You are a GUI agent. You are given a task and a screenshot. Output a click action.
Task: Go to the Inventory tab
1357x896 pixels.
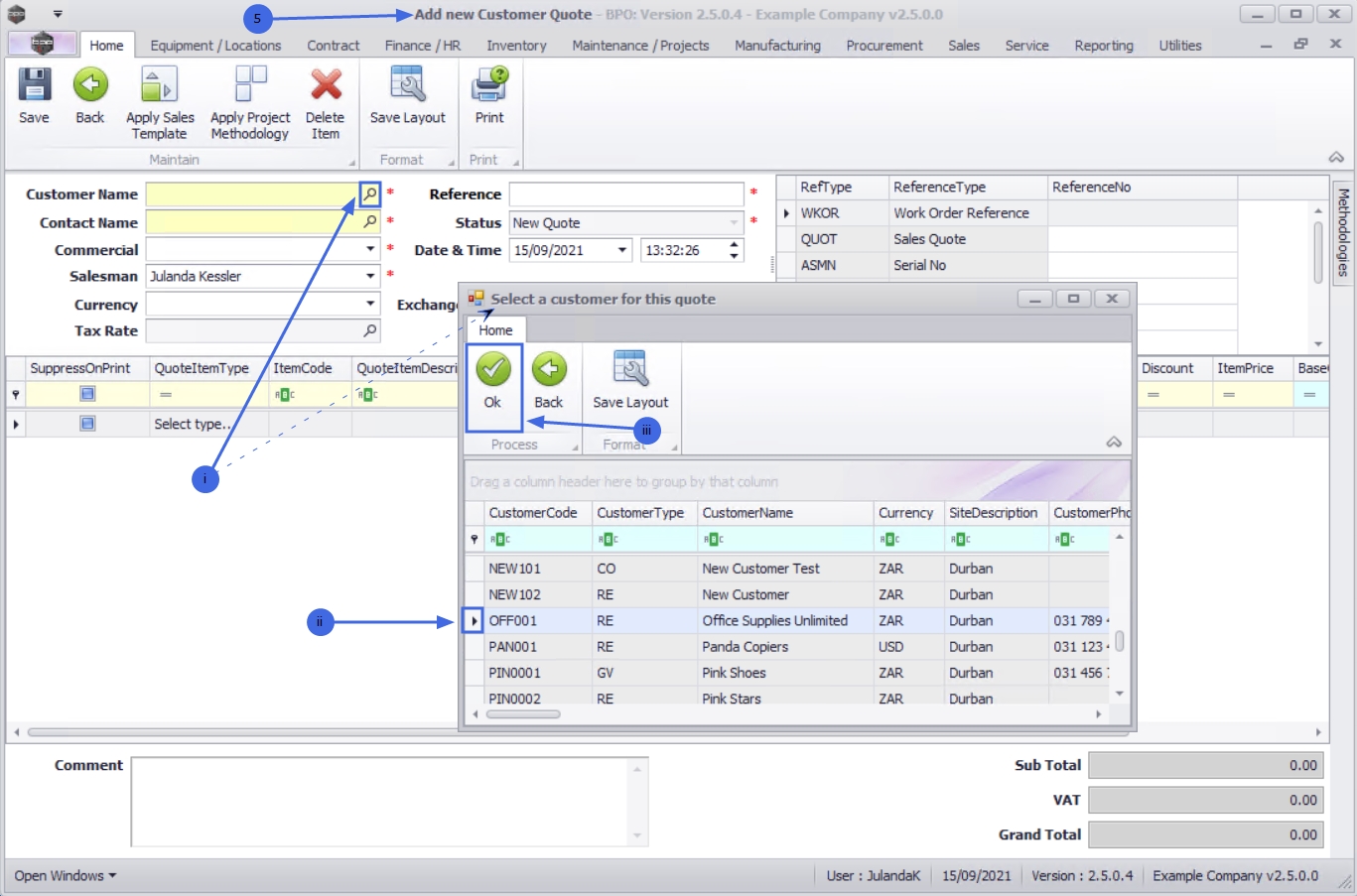(x=516, y=45)
